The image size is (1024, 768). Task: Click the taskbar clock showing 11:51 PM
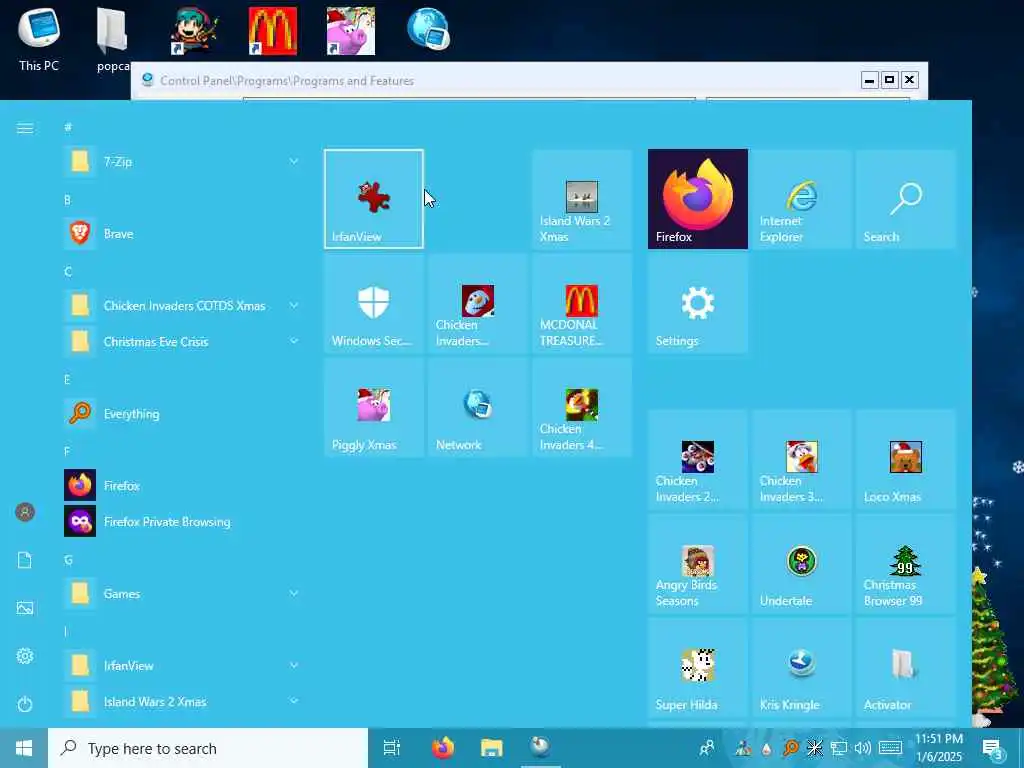click(938, 748)
